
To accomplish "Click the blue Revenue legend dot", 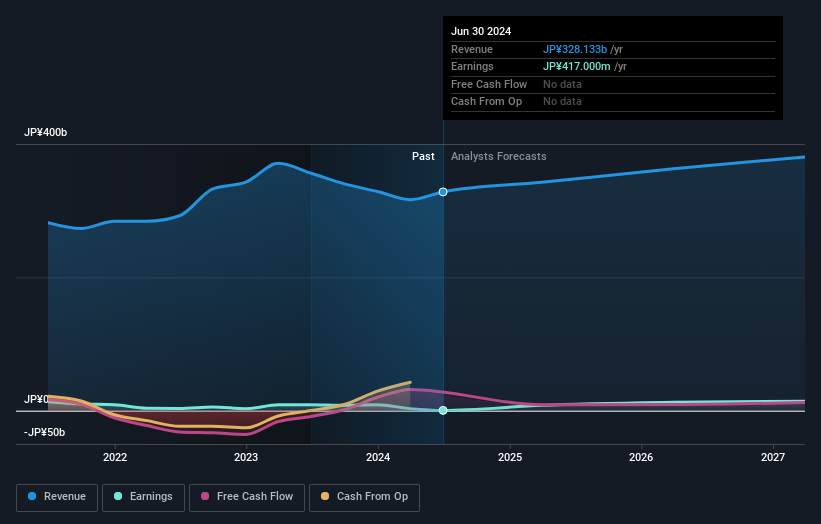I will point(32,496).
